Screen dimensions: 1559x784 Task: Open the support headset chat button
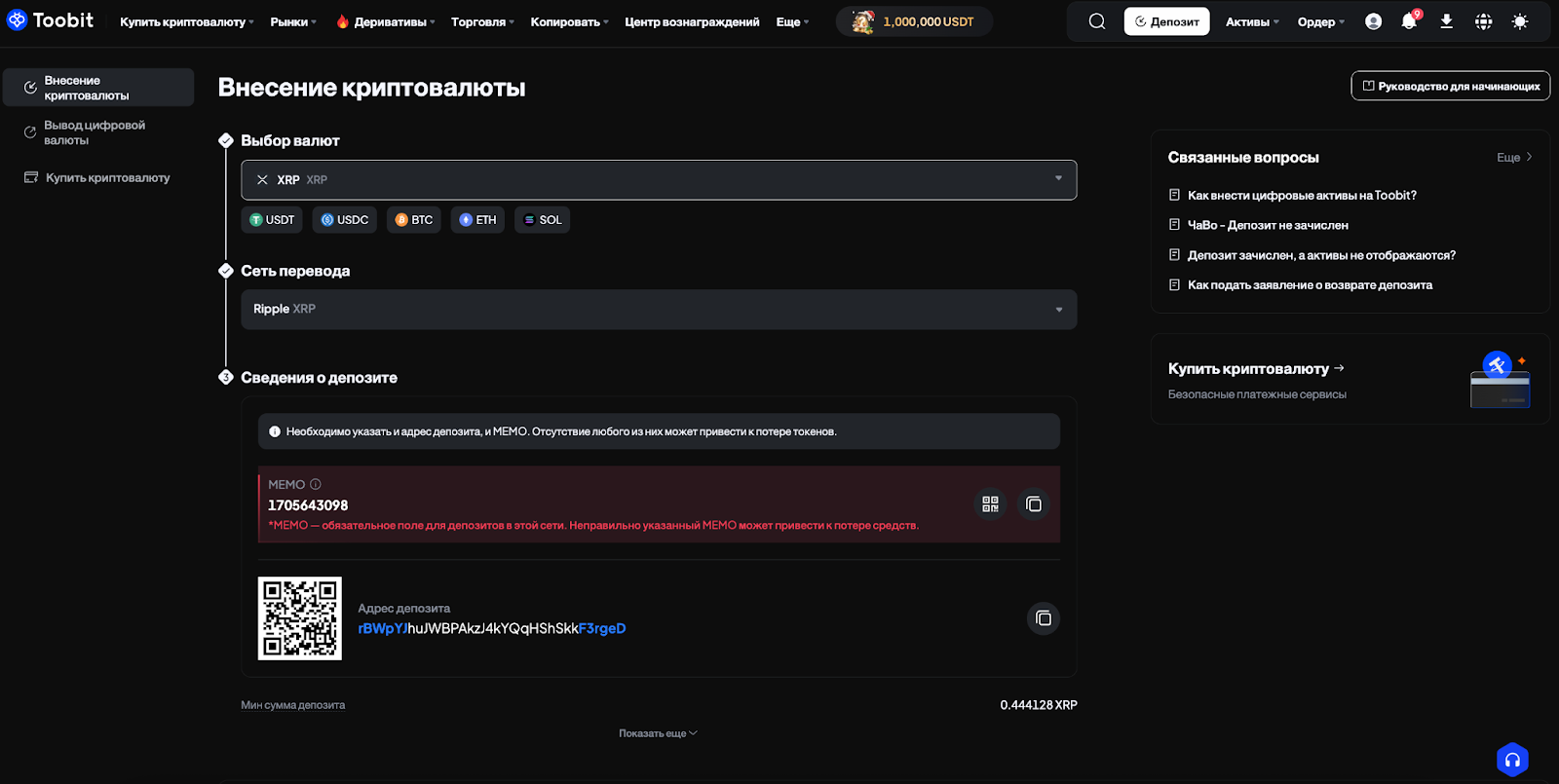1512,760
